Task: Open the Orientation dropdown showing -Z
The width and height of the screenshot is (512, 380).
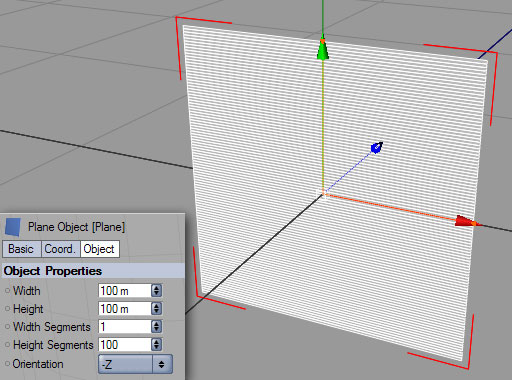Action: (x=135, y=364)
